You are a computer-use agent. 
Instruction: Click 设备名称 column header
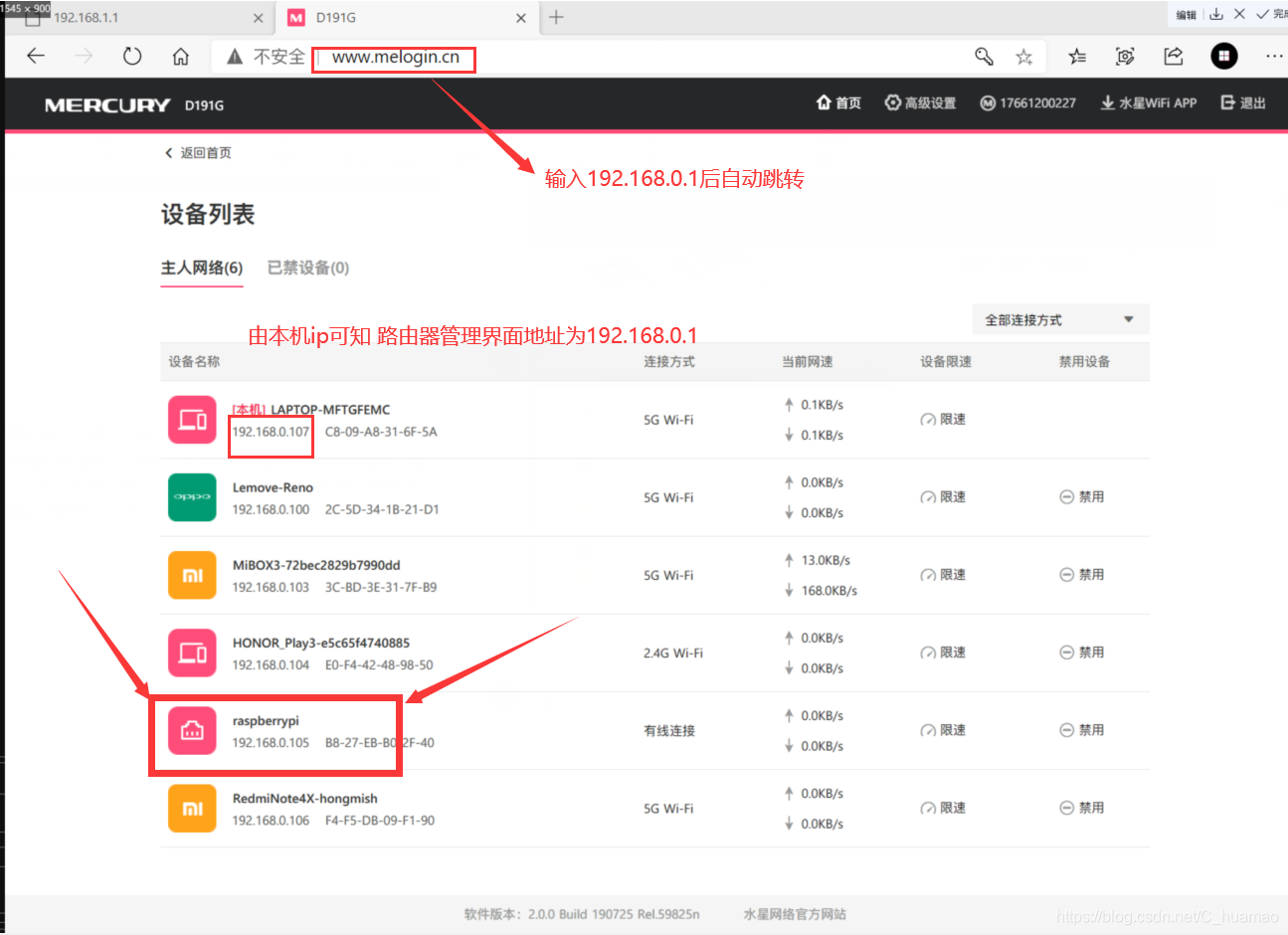(x=194, y=361)
